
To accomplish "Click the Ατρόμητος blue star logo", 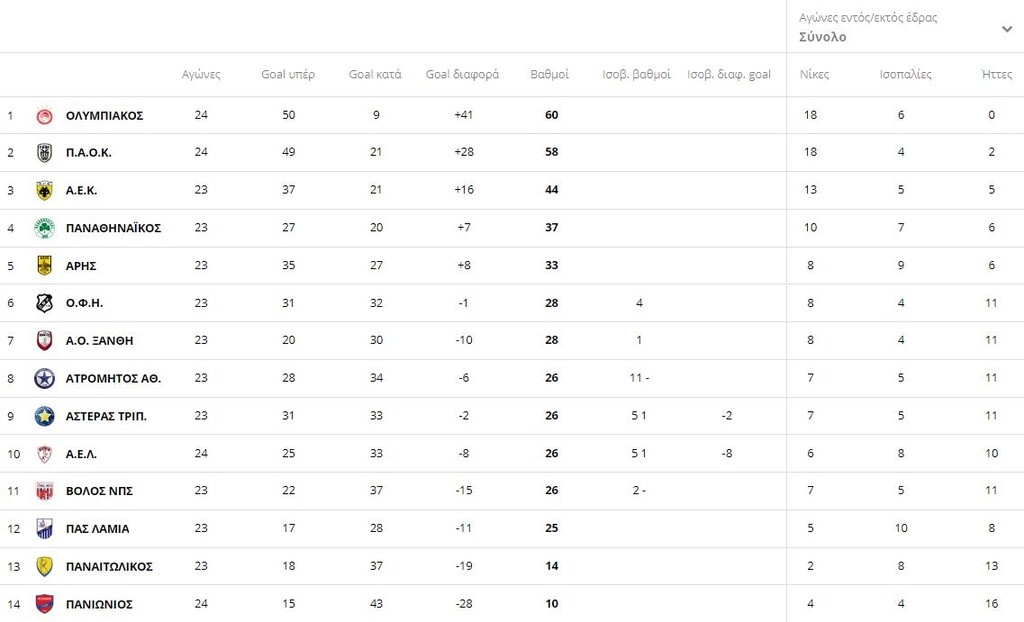I will coord(44,378).
